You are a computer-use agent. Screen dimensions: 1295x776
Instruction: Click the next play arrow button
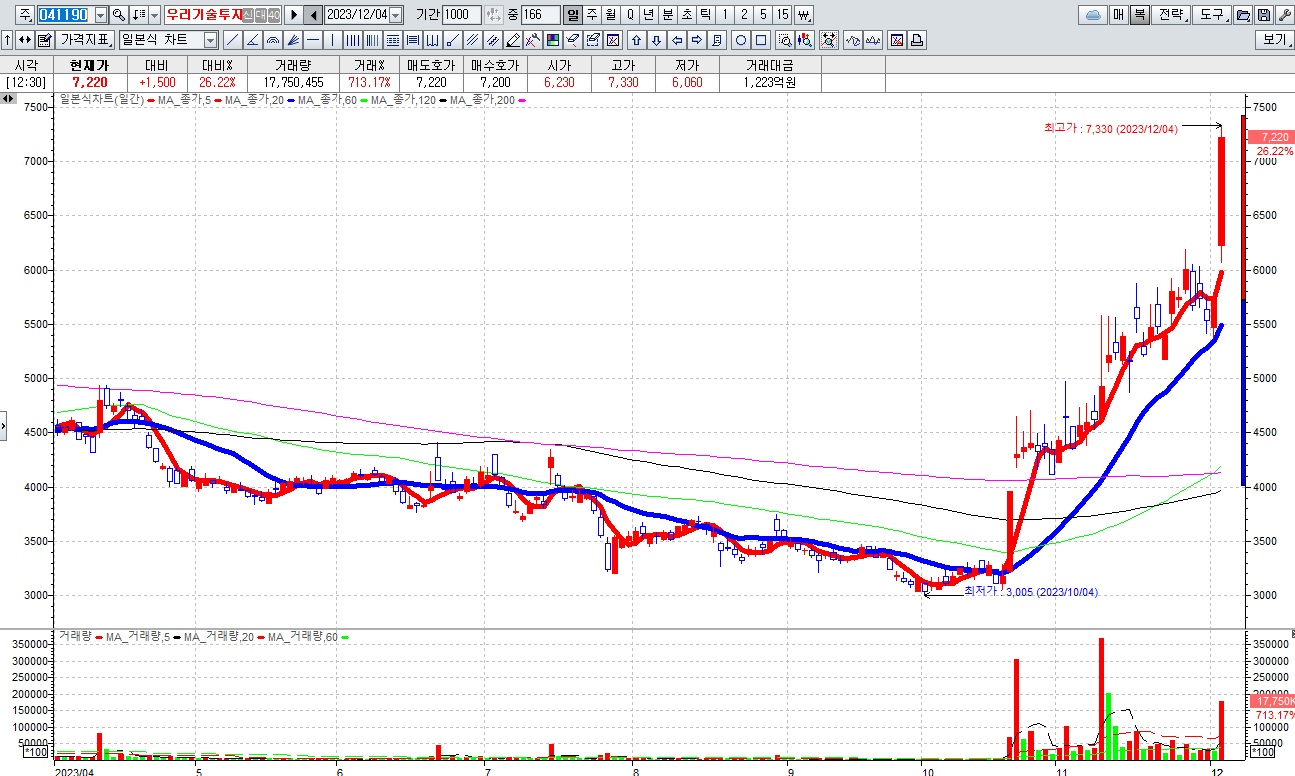point(294,15)
